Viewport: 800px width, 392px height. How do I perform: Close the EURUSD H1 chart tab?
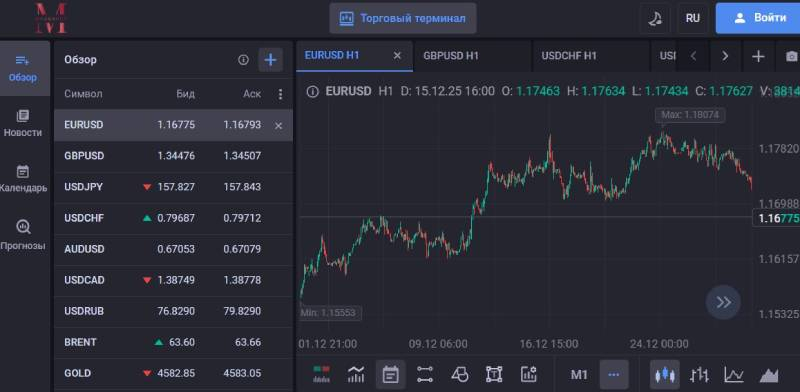point(397,56)
